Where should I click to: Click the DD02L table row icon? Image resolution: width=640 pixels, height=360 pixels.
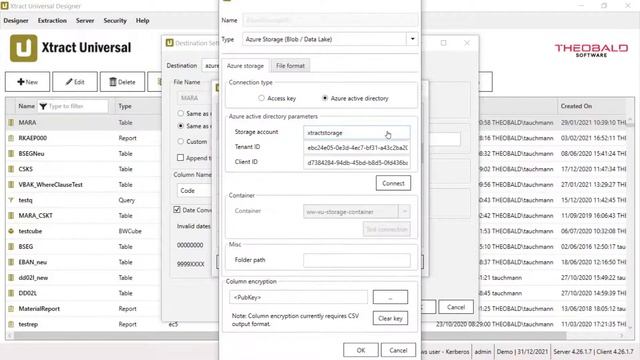click(x=11, y=293)
